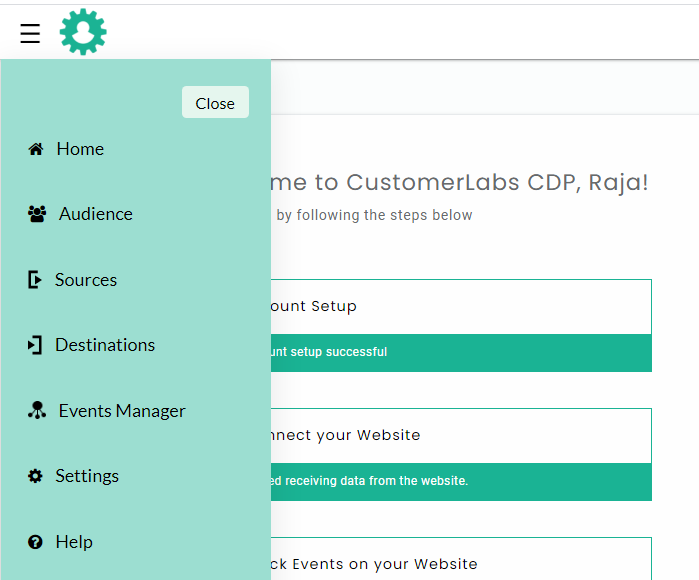
Task: Click the CustomerLabs gear logo
Action: [83, 32]
